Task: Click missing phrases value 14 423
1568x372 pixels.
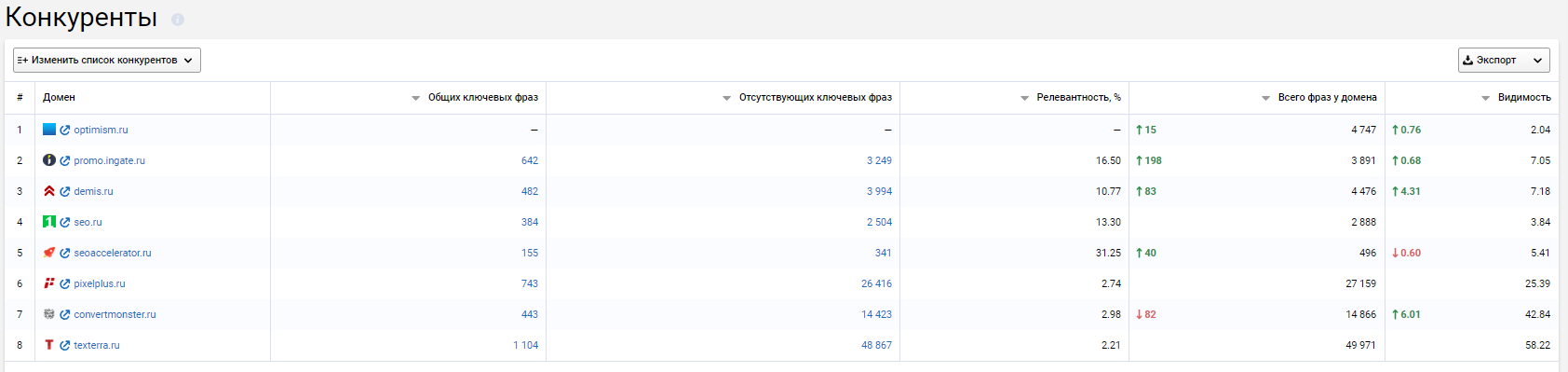Action: pyautogui.click(x=876, y=315)
